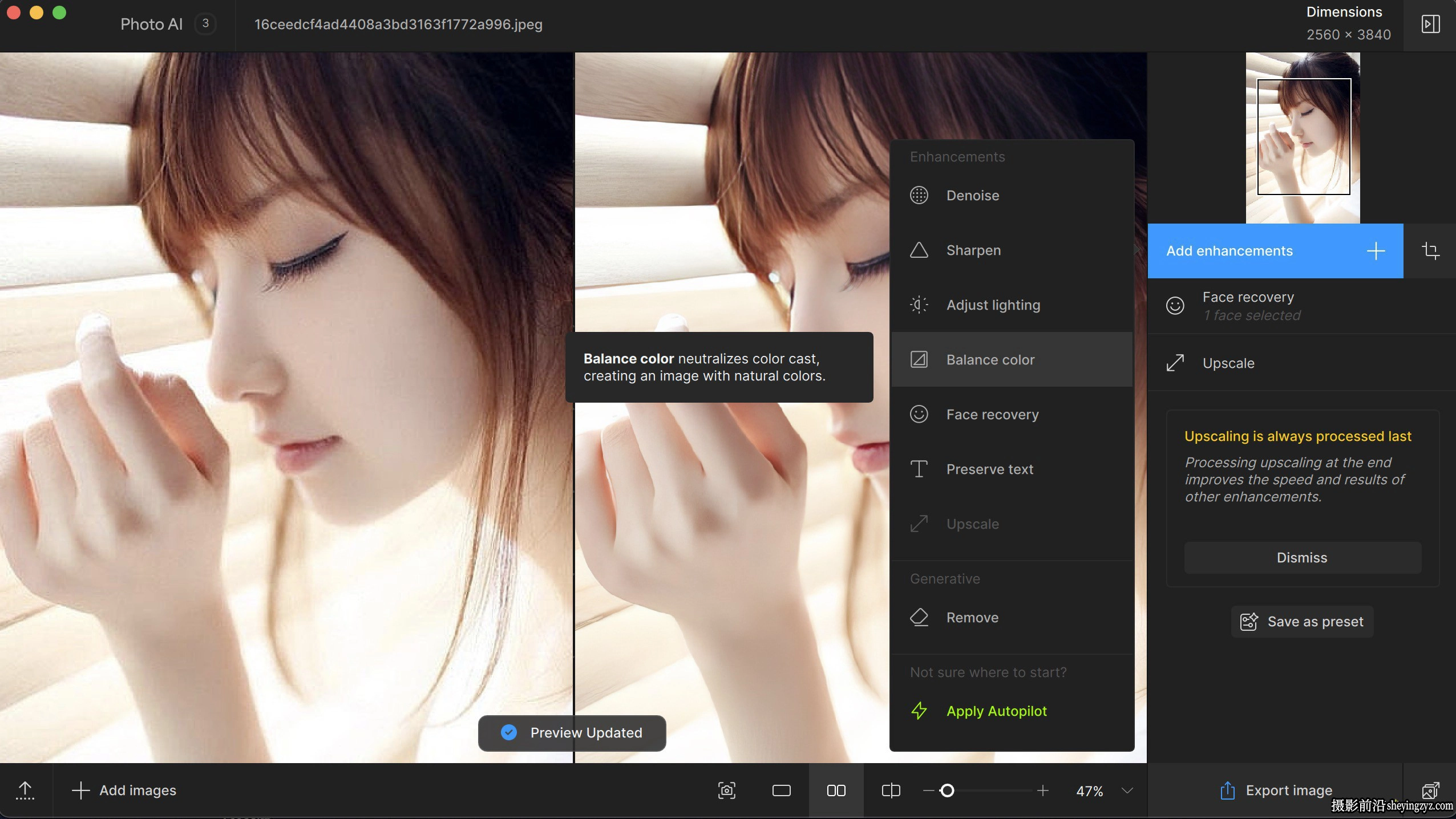The height and width of the screenshot is (819, 1456).
Task: Switch to single view layout icon
Action: click(781, 790)
